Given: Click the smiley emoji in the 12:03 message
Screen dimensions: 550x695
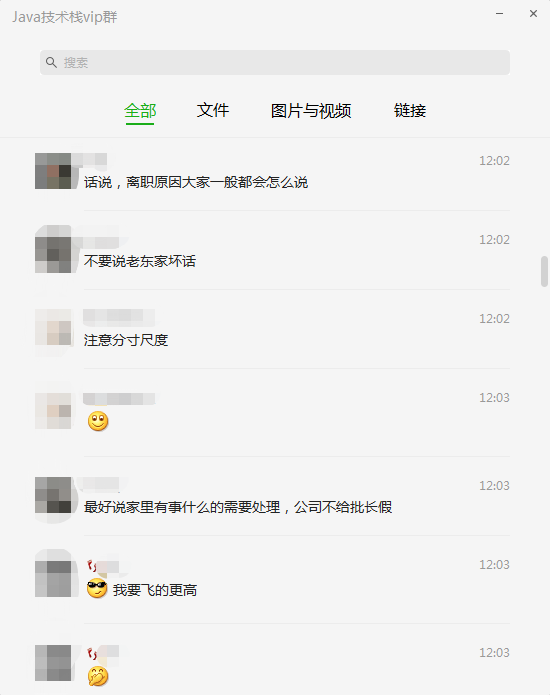Looking at the screenshot, I should pyautogui.click(x=98, y=421).
